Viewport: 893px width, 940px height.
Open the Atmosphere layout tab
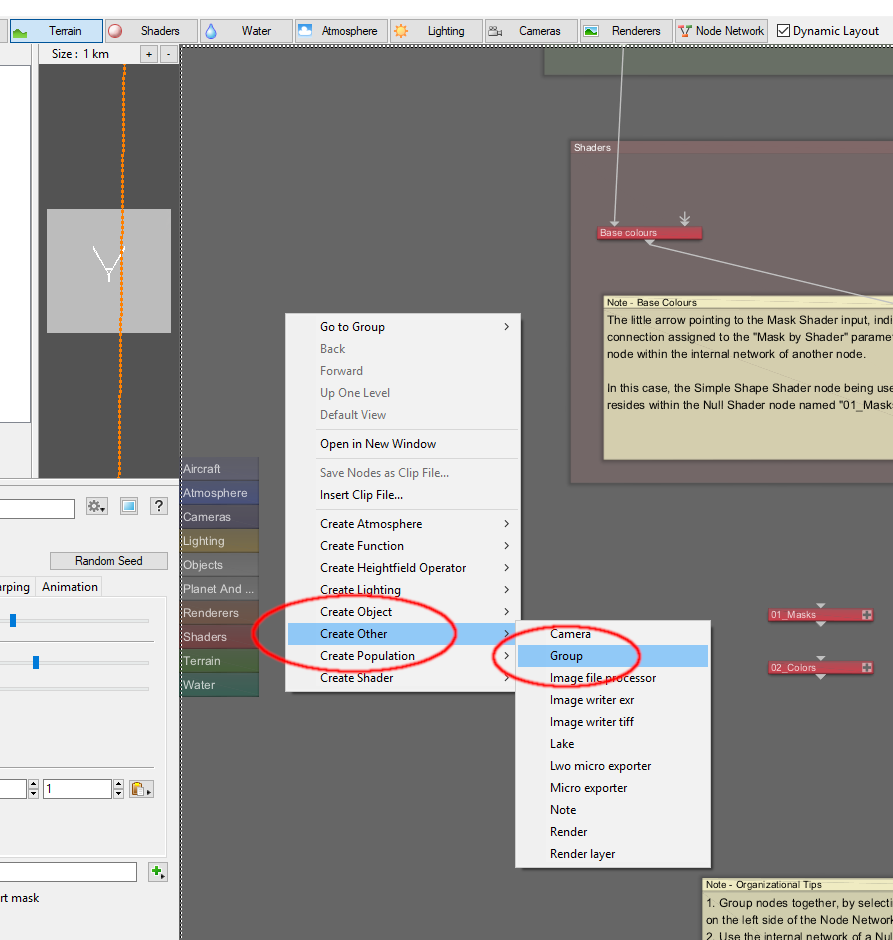coord(341,31)
